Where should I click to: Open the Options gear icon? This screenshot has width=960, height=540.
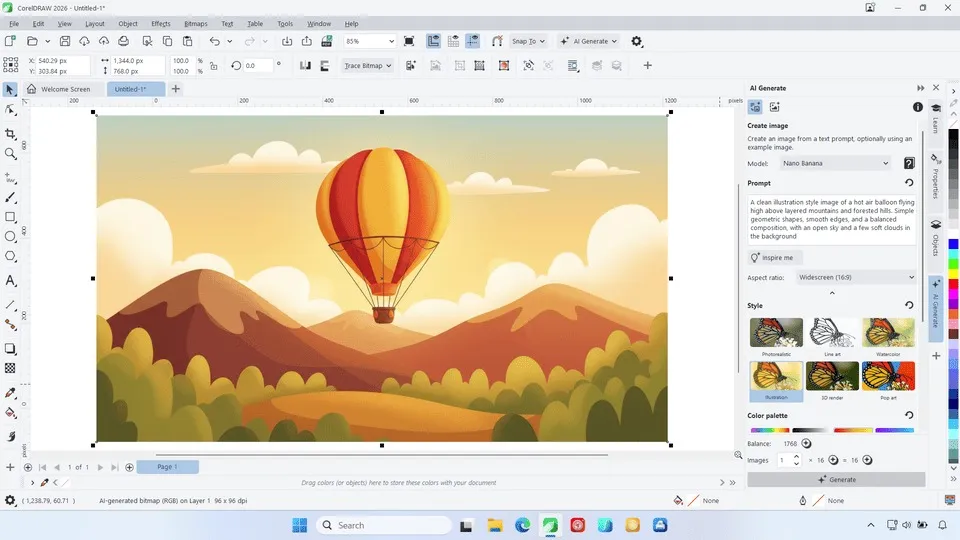pos(637,41)
